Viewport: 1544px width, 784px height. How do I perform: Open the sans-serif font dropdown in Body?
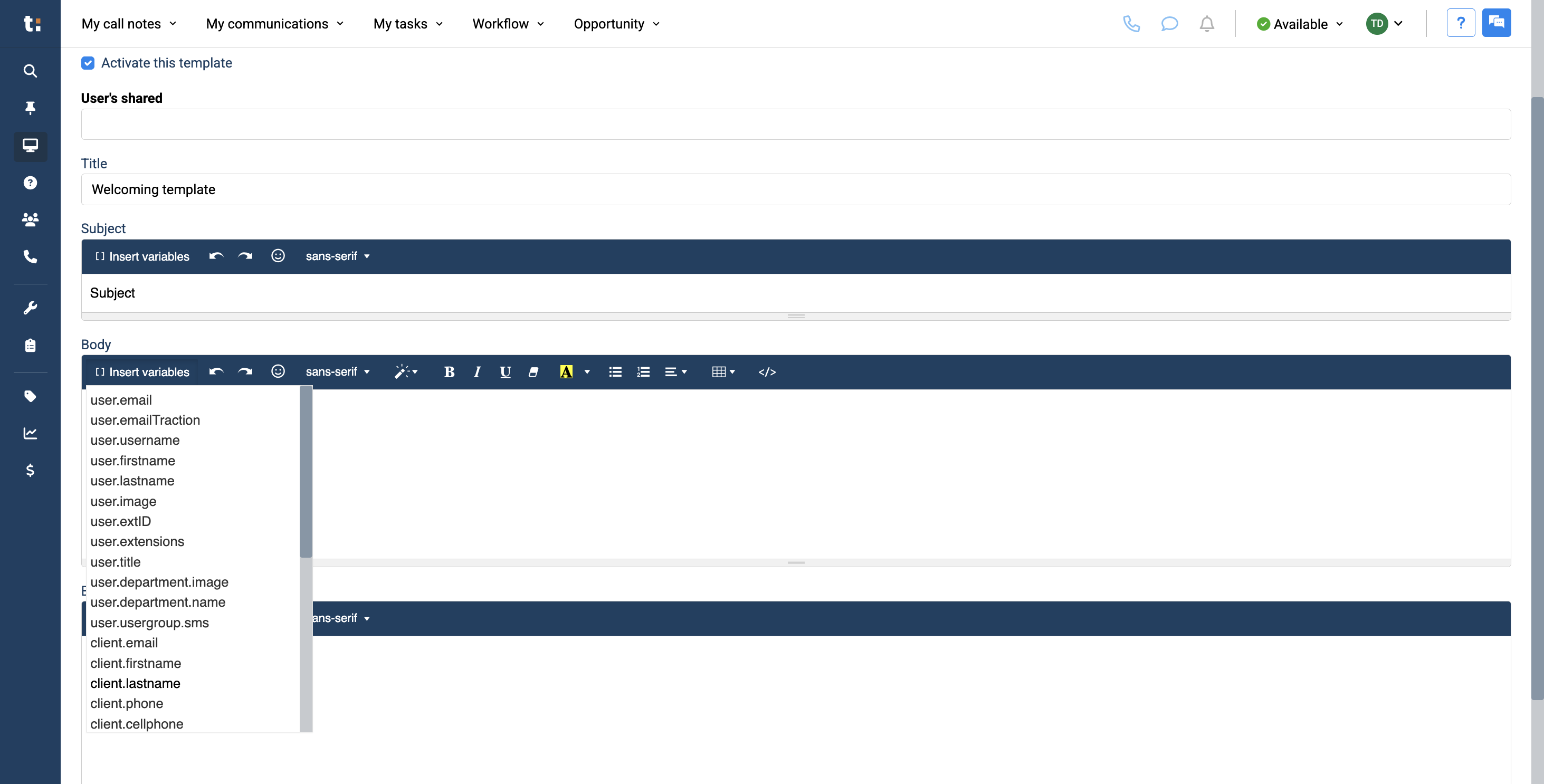[x=337, y=371]
